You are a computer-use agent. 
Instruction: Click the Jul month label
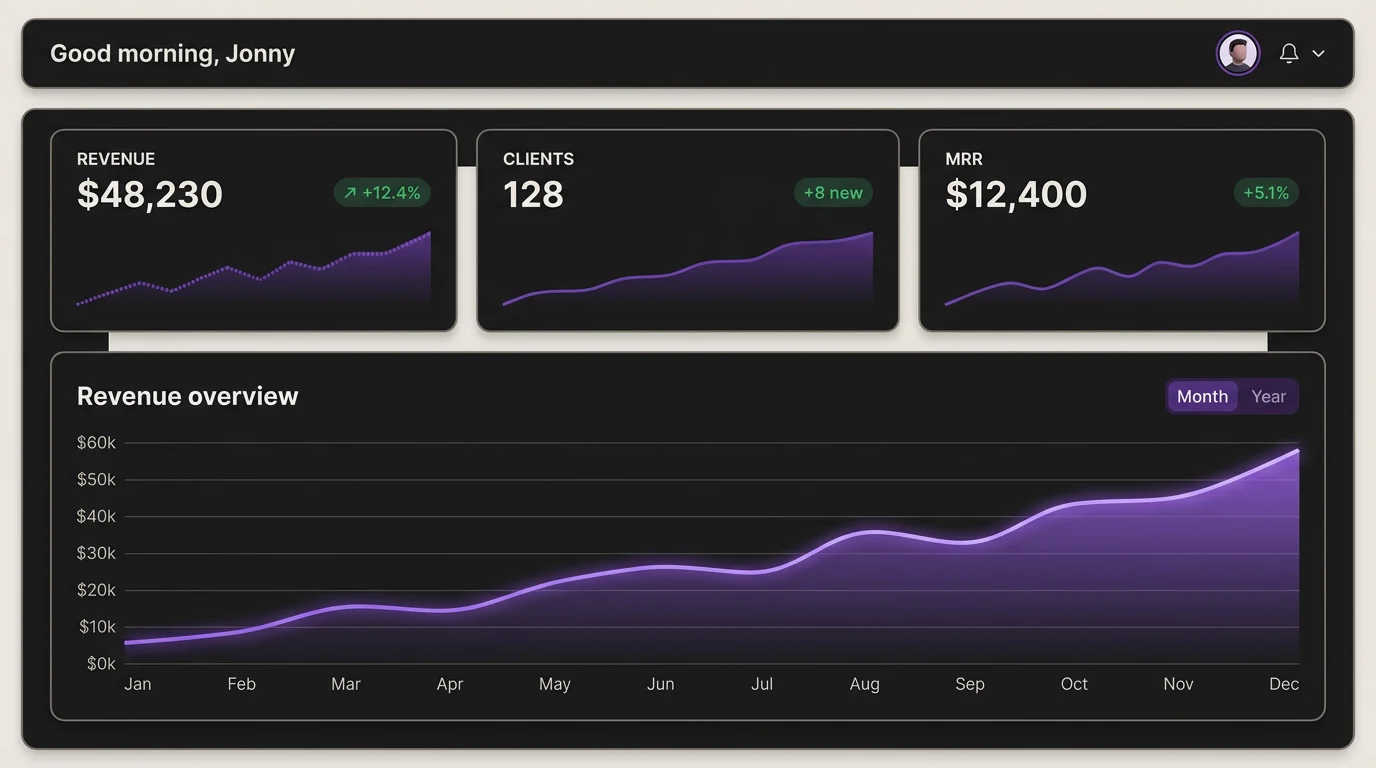tap(762, 684)
